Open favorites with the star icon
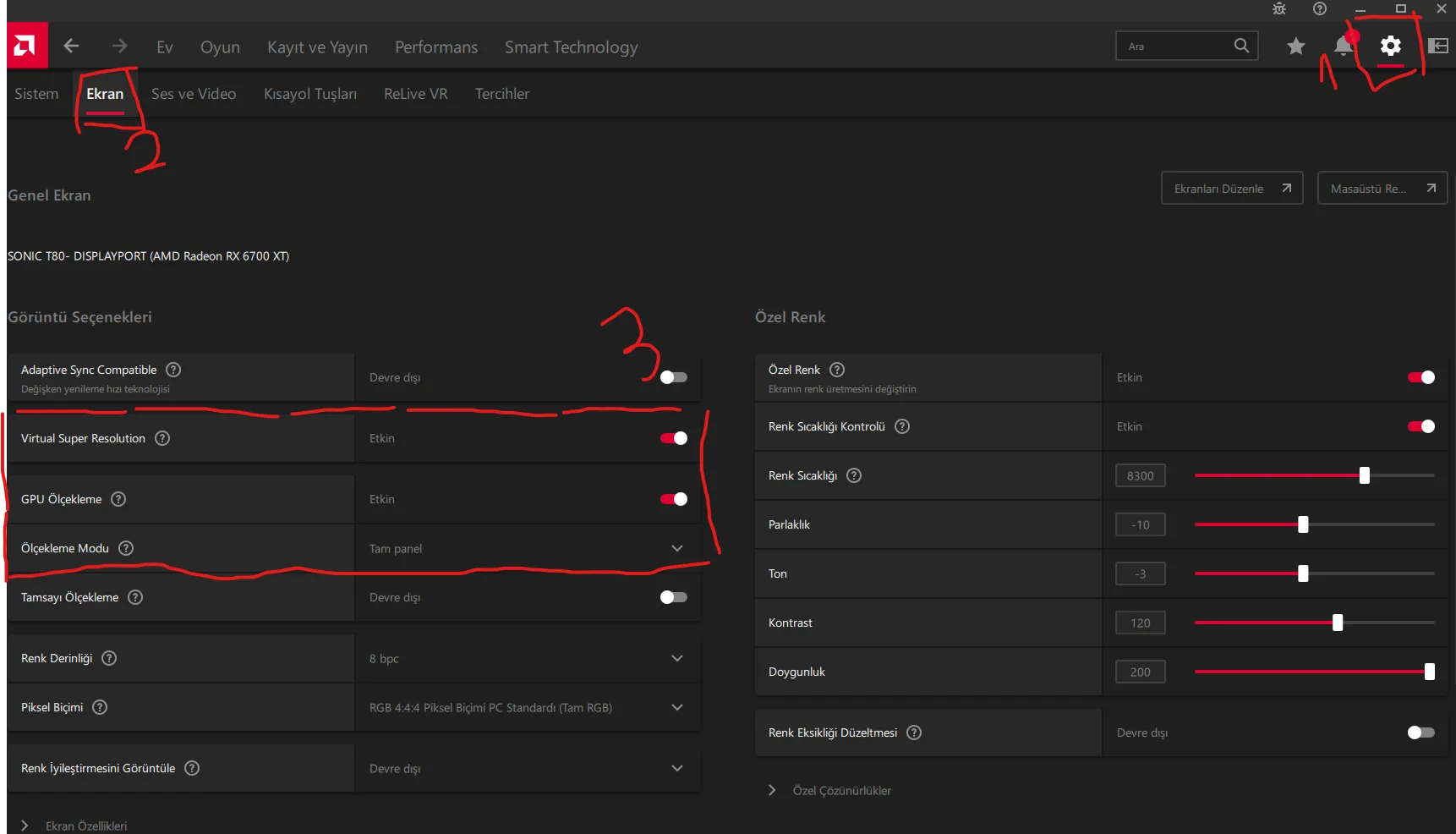1456x834 pixels. pyautogui.click(x=1295, y=47)
